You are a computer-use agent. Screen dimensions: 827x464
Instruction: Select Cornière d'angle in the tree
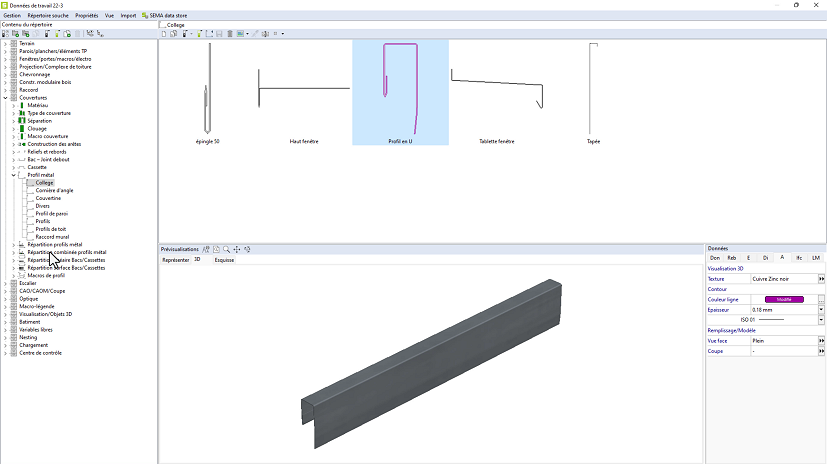point(54,190)
